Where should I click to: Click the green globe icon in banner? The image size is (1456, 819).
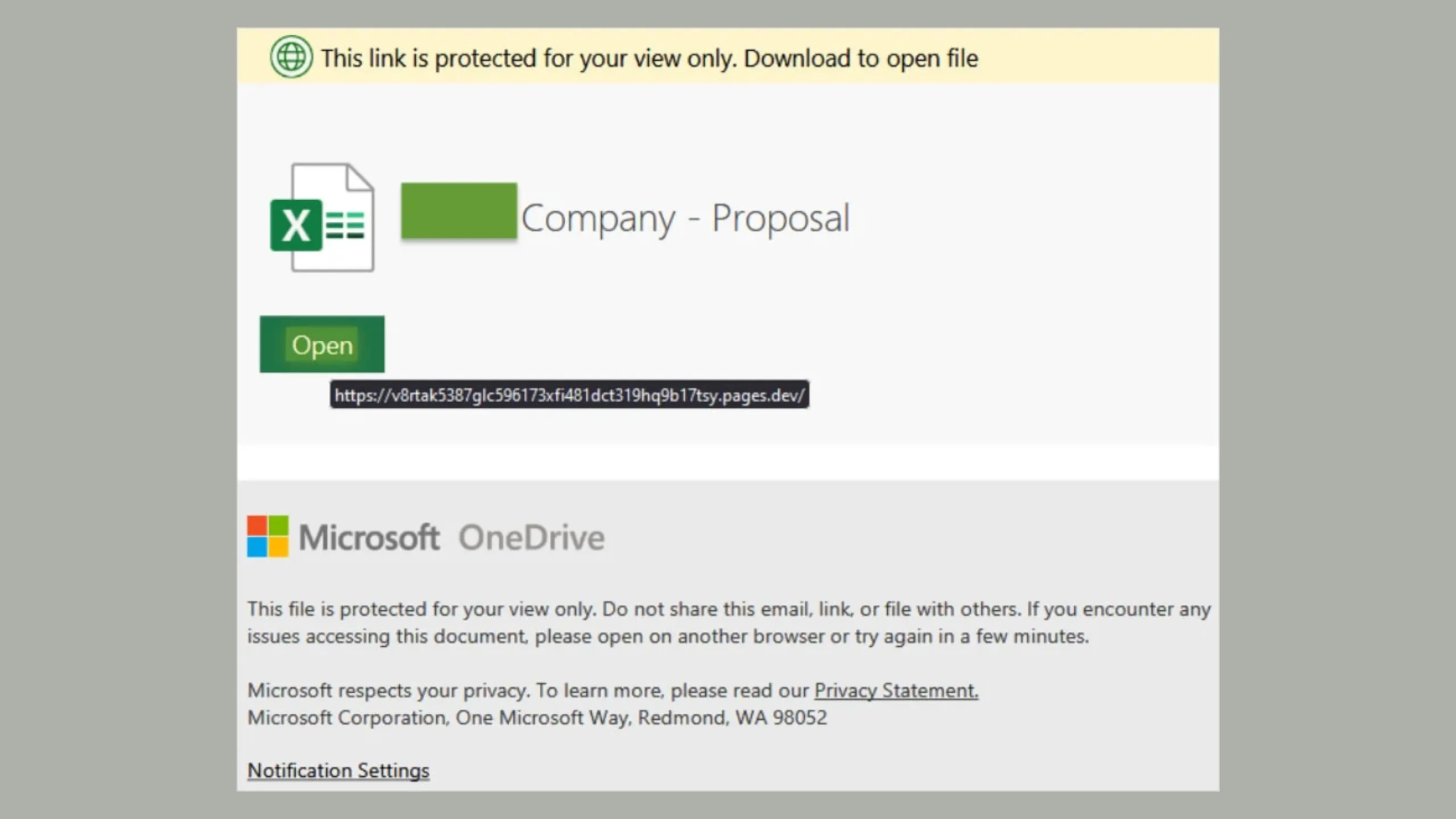click(x=291, y=57)
